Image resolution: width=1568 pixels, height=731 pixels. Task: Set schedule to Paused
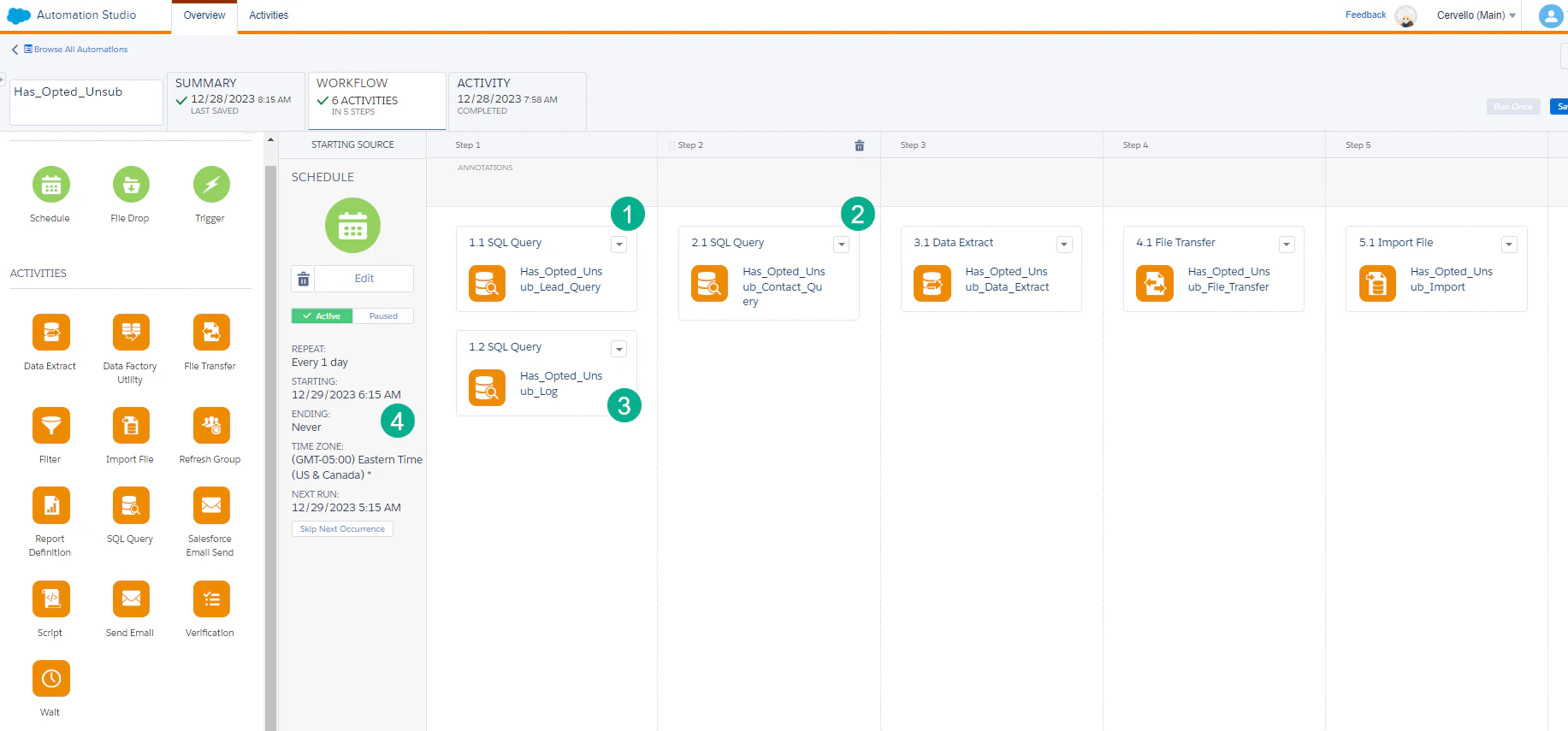coord(383,316)
